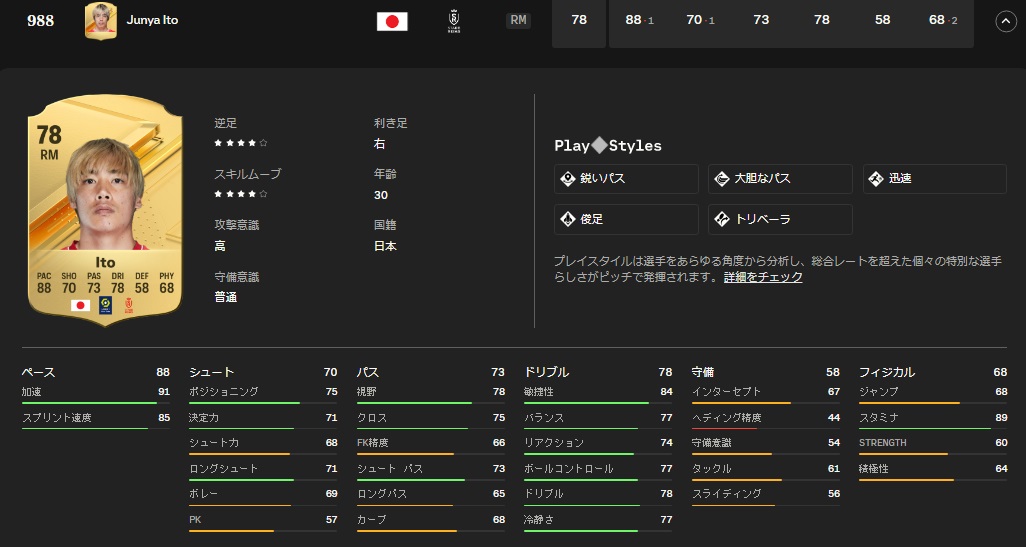Viewport: 1026px width, 547px height.
Task: Click the Stade de Reims club crest icon
Action: click(454, 21)
